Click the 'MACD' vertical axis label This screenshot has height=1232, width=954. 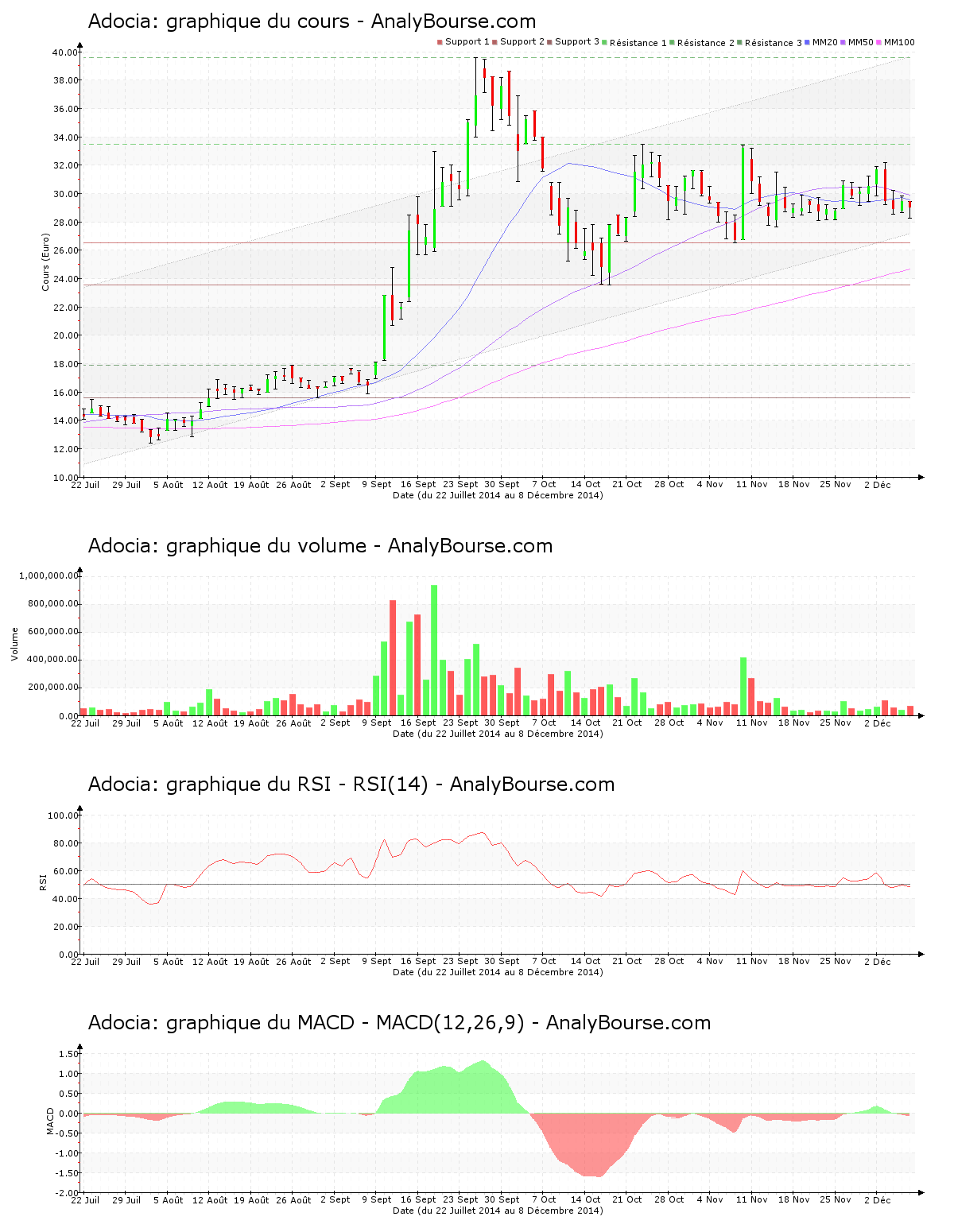[x=50, y=1121]
